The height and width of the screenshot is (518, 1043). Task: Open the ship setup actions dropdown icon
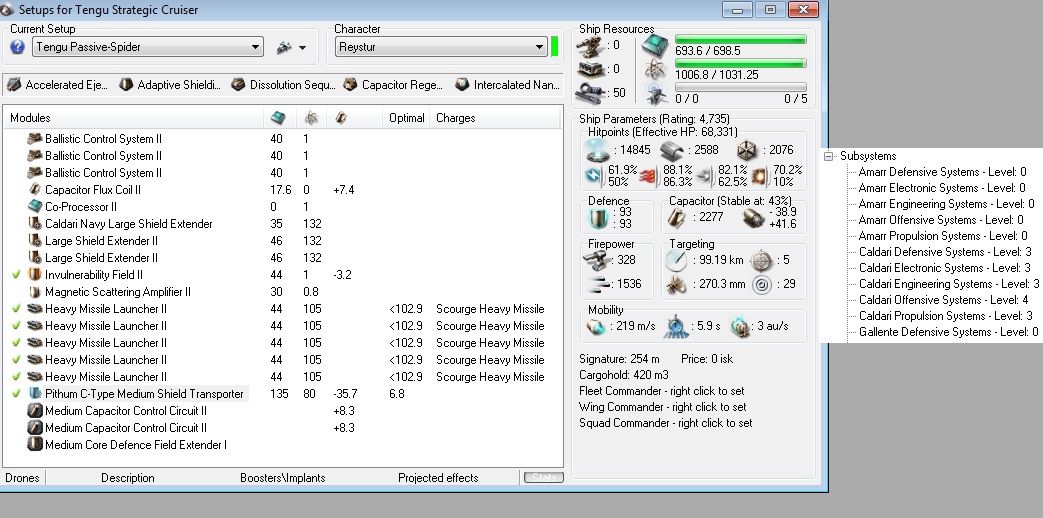(x=290, y=47)
